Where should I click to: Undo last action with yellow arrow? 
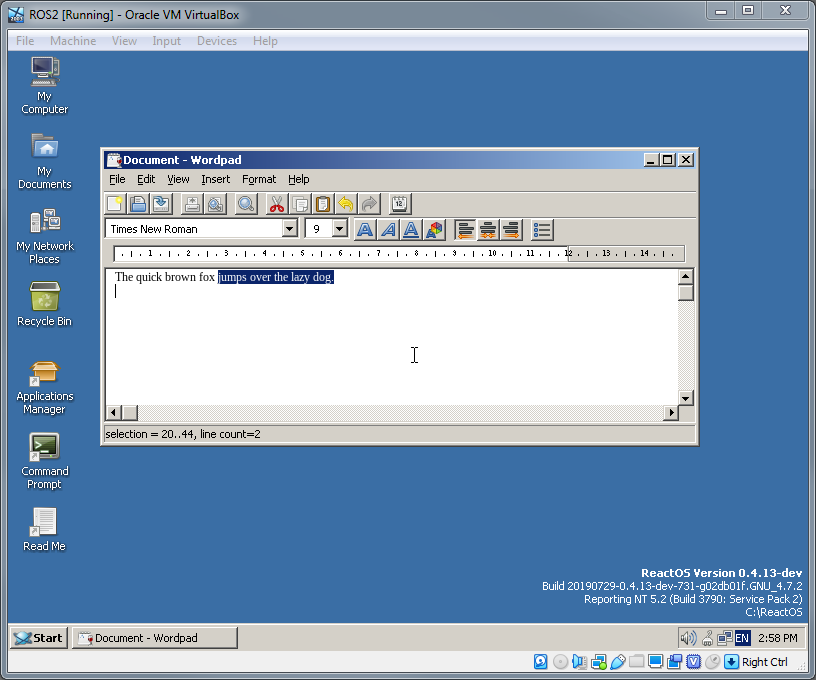click(x=346, y=204)
